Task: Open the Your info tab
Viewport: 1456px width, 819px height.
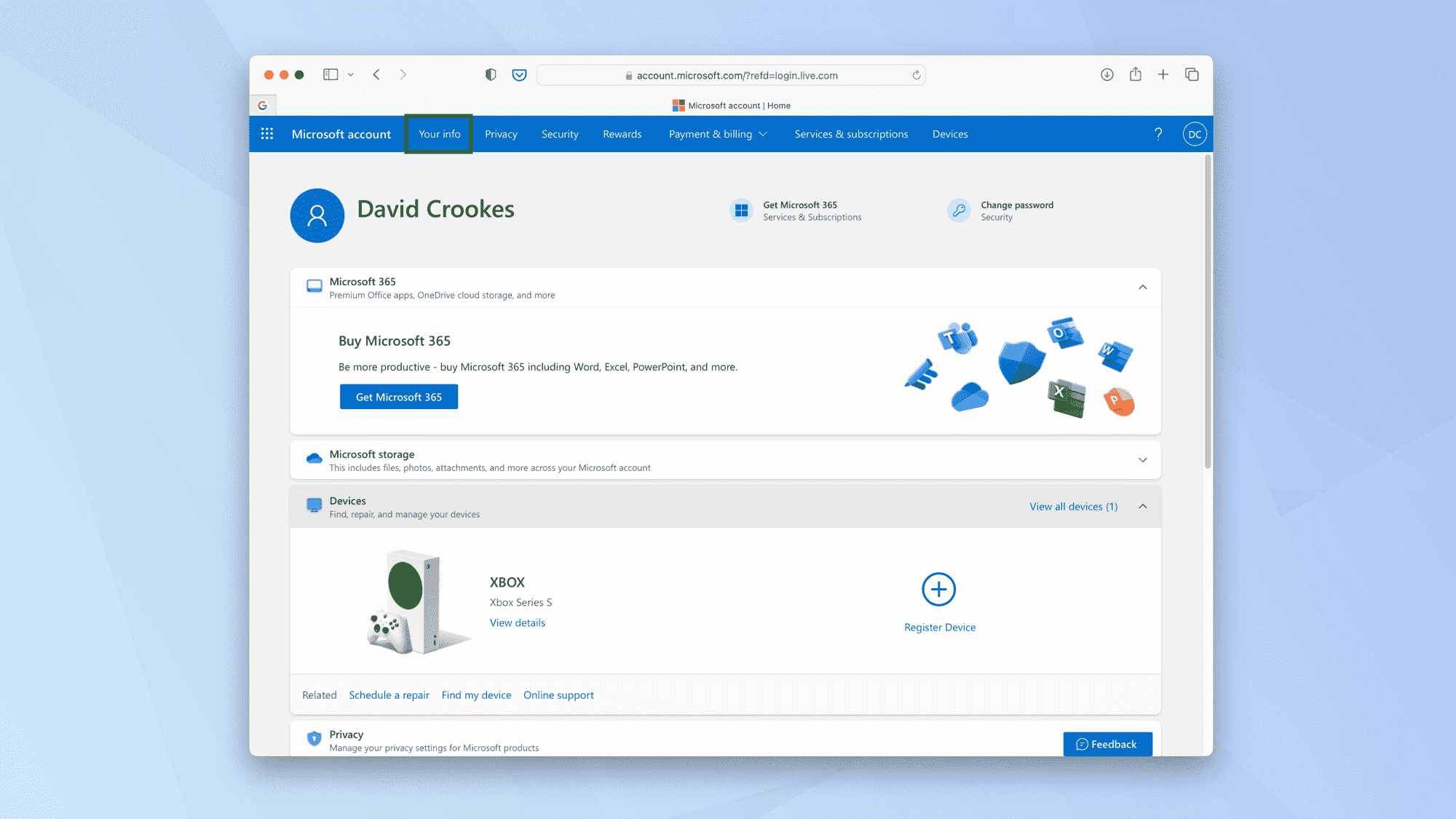Action: pos(439,134)
